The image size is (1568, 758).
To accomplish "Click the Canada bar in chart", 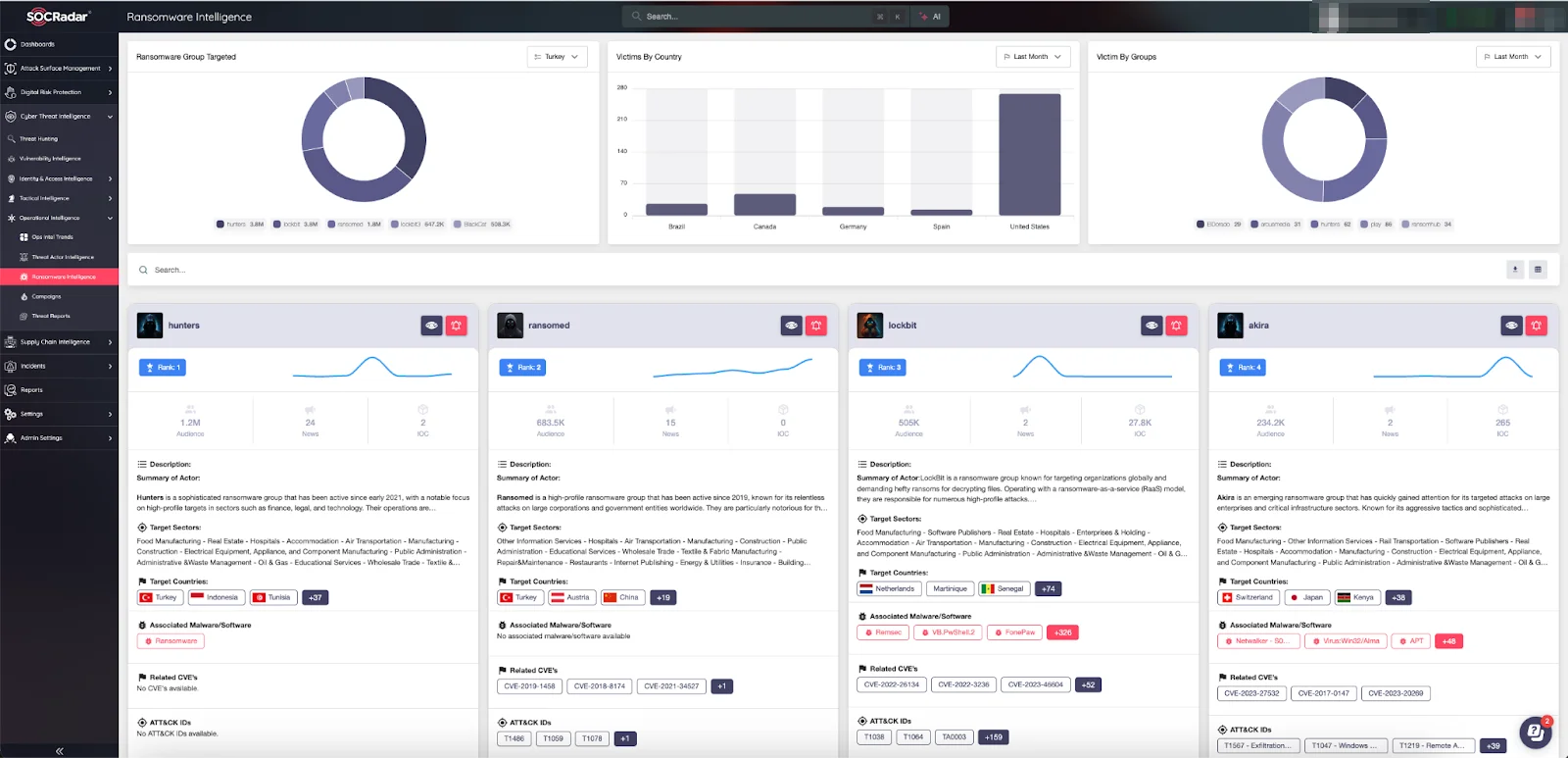I will pyautogui.click(x=764, y=204).
